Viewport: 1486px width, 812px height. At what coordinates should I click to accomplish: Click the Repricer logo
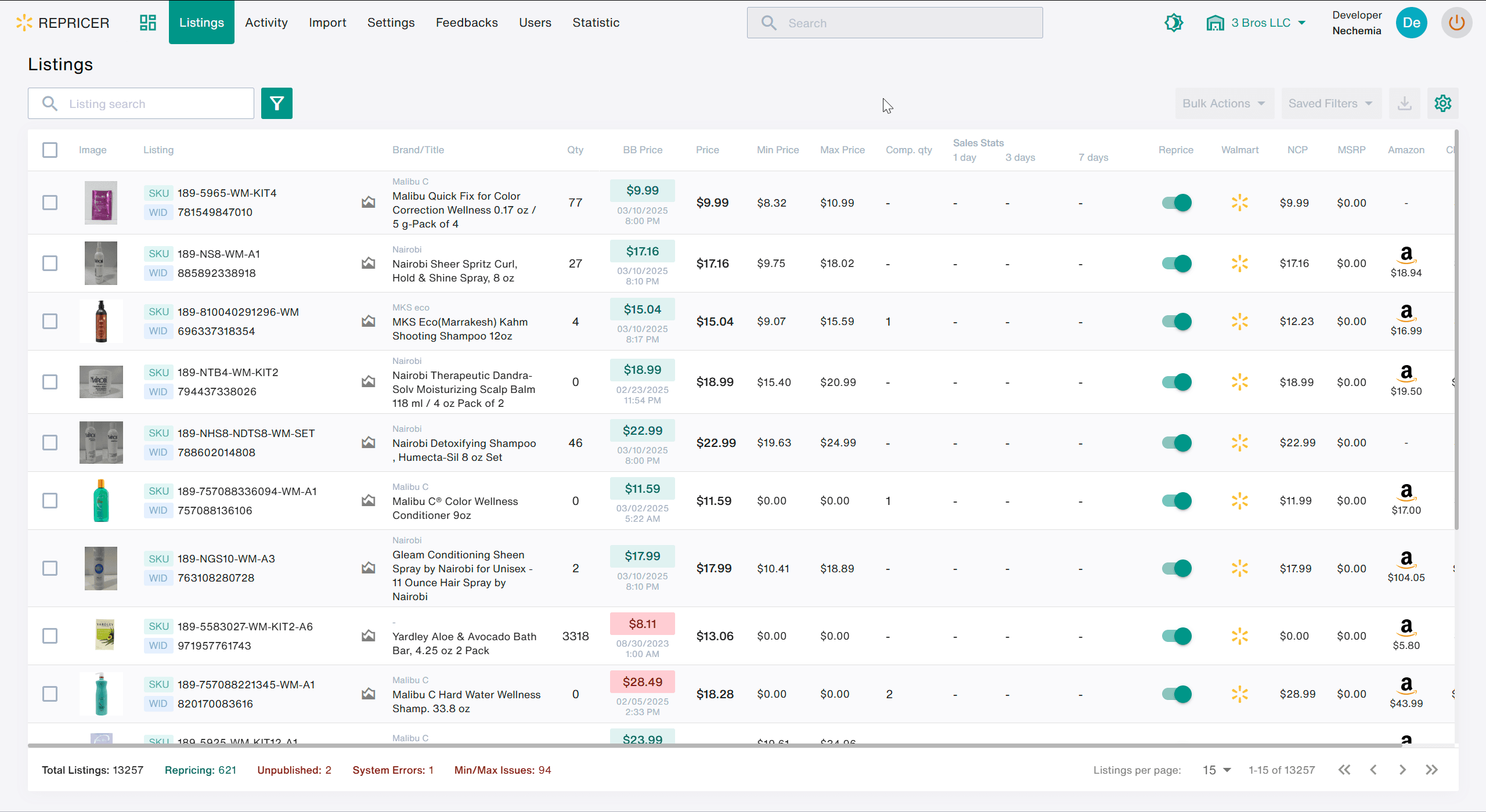click(63, 23)
